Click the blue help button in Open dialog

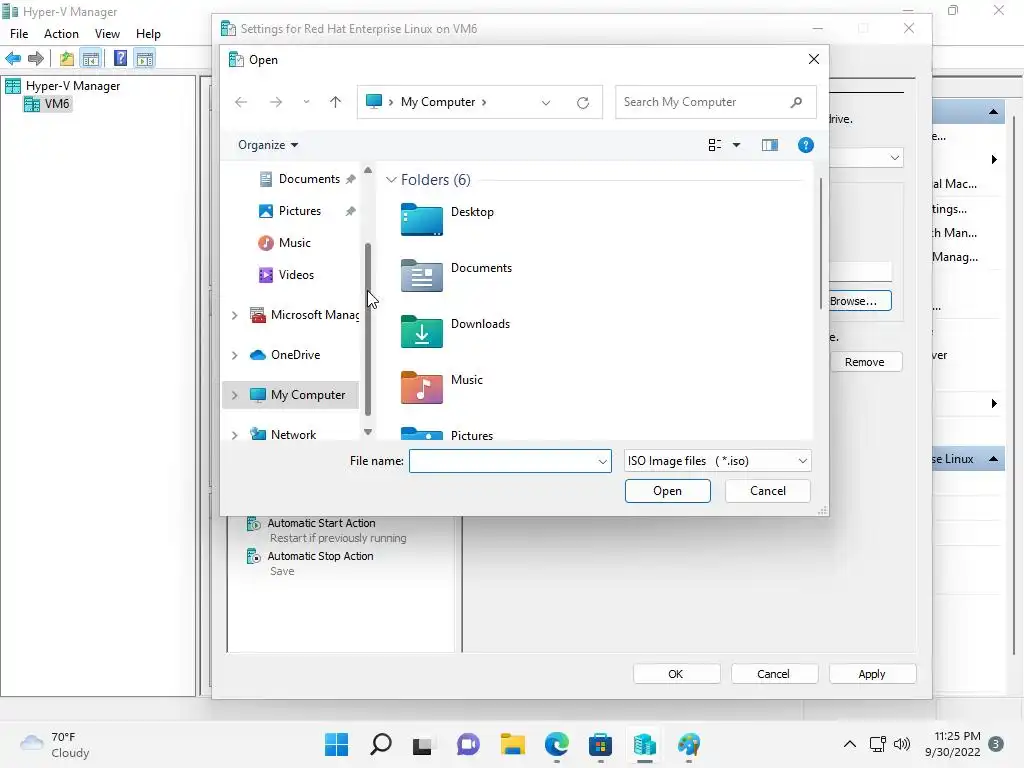pyautogui.click(x=806, y=145)
